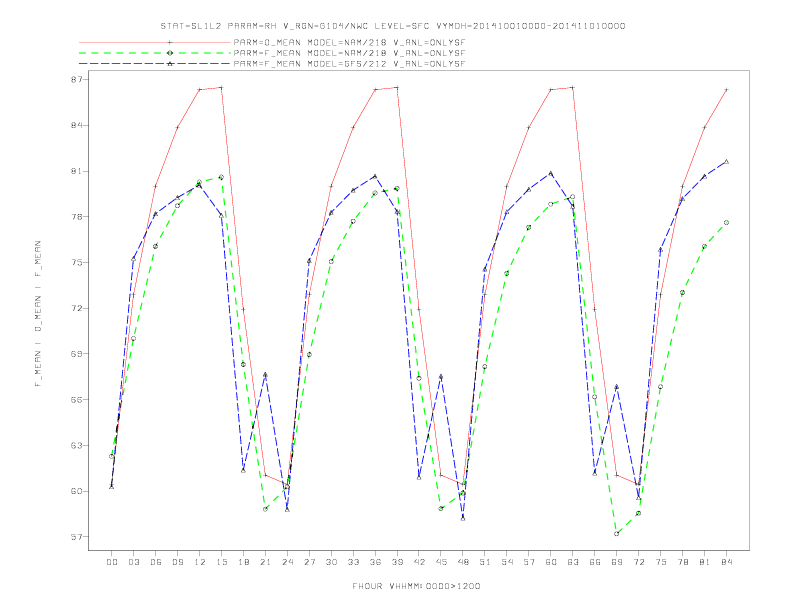
Task: Click x-axis forecast hour label 54
Action: coord(507,562)
